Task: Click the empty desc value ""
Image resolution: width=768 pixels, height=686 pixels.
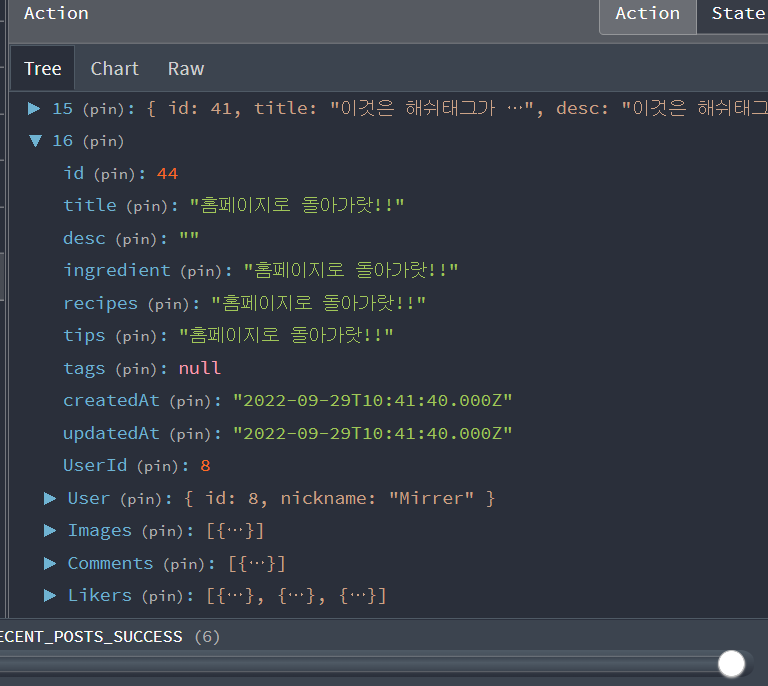Action: 189,238
